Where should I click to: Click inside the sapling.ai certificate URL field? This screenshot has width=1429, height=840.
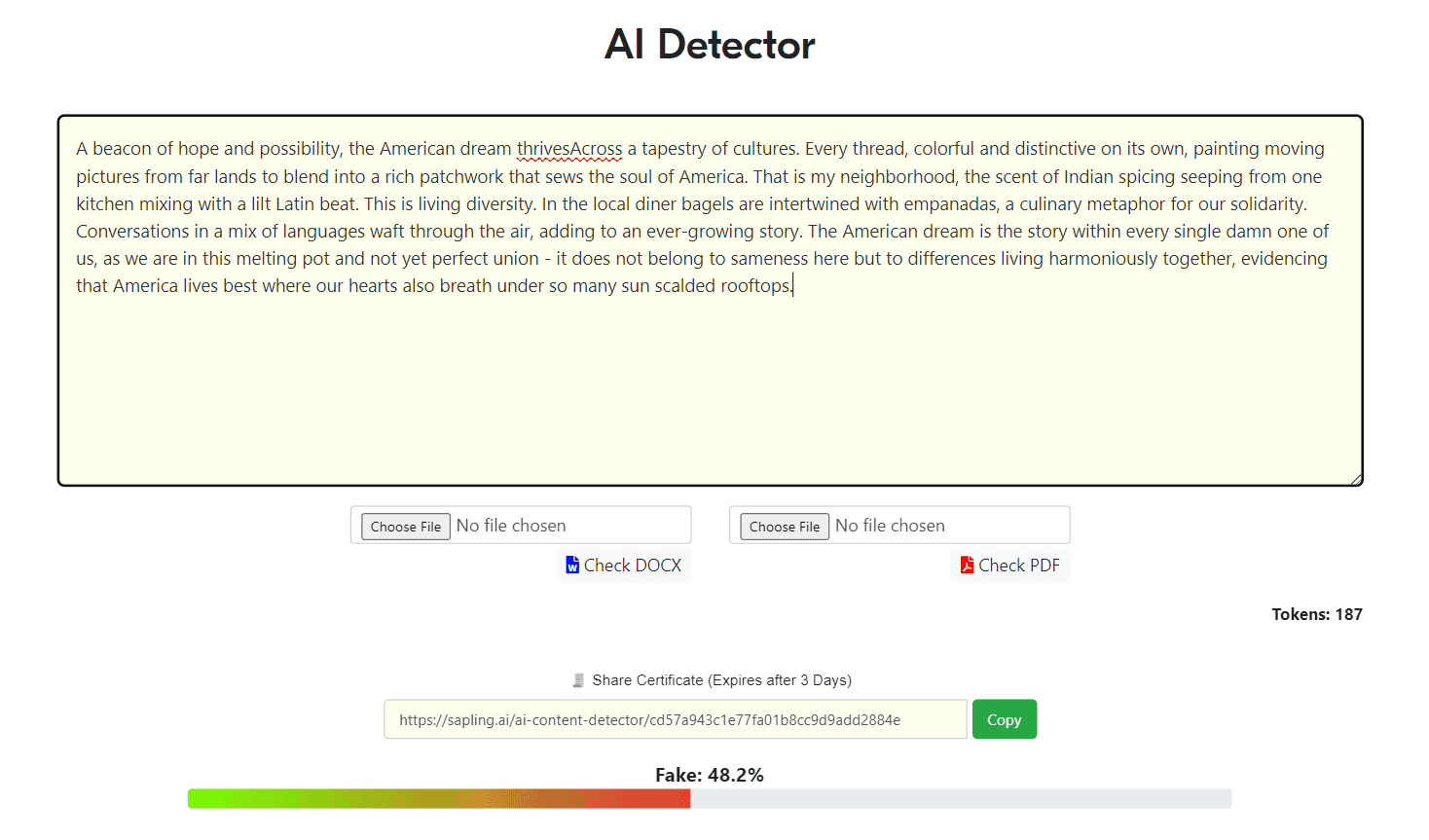(676, 719)
